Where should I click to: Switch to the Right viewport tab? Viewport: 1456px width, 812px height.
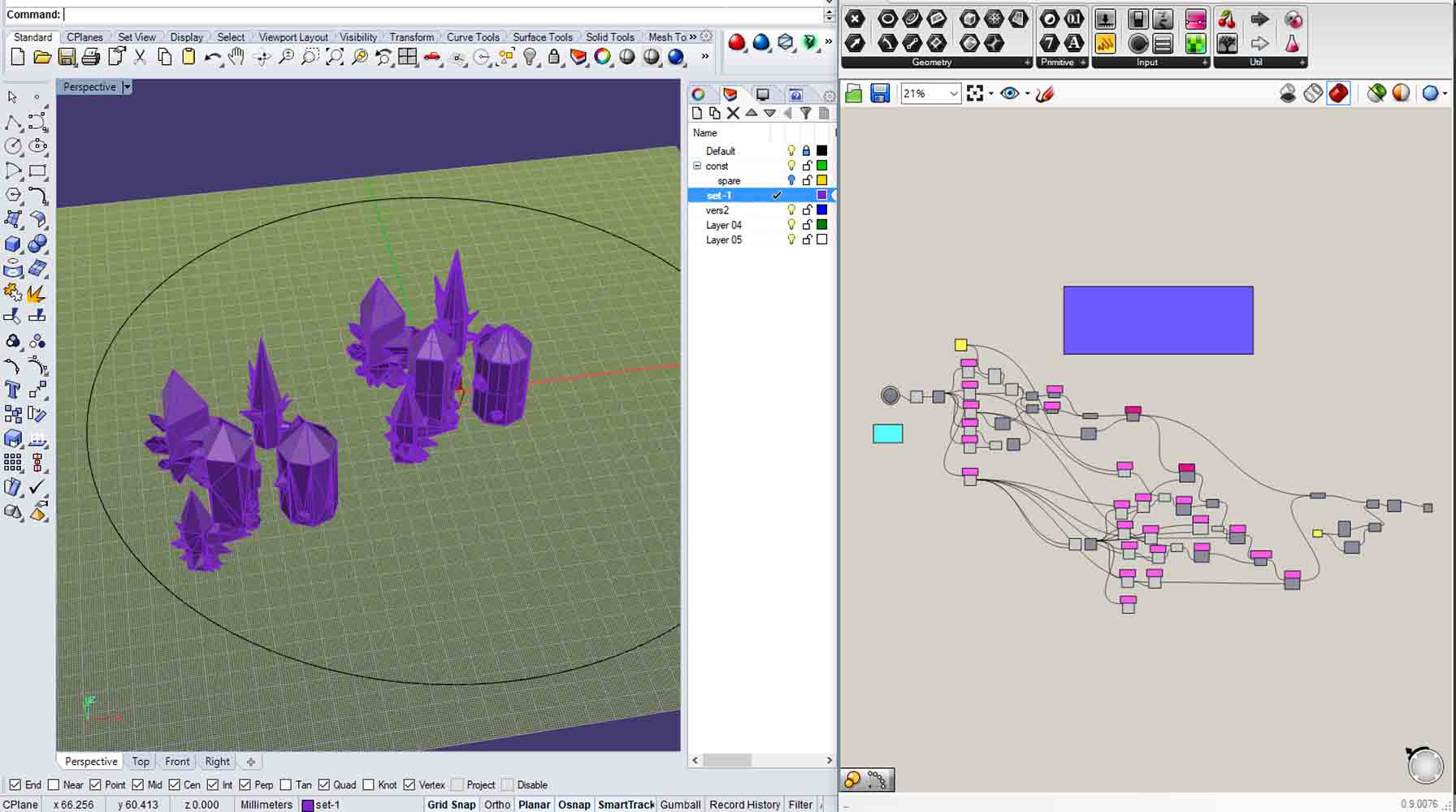pos(217,761)
